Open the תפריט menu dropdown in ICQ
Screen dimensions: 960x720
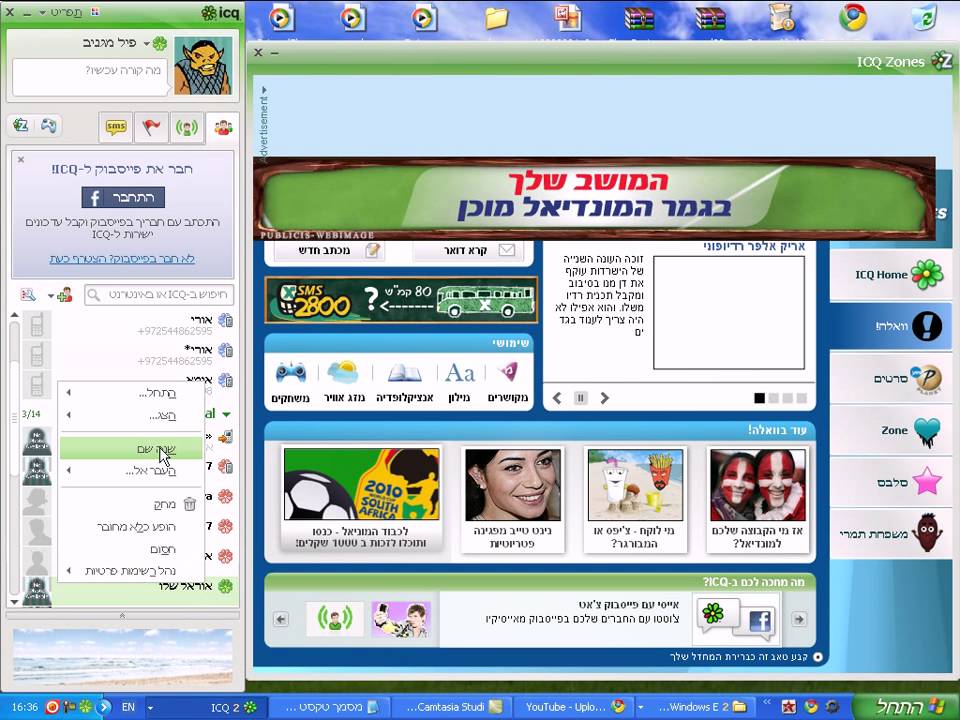pos(60,12)
